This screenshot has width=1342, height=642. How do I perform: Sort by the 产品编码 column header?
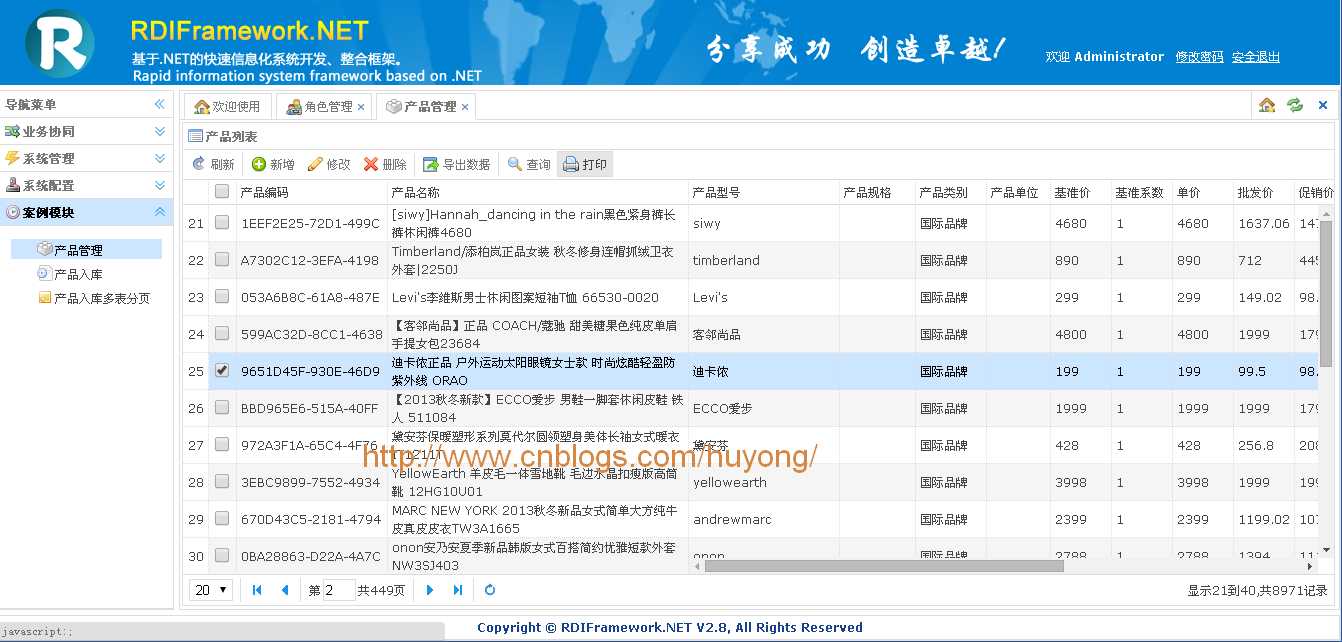pos(311,192)
